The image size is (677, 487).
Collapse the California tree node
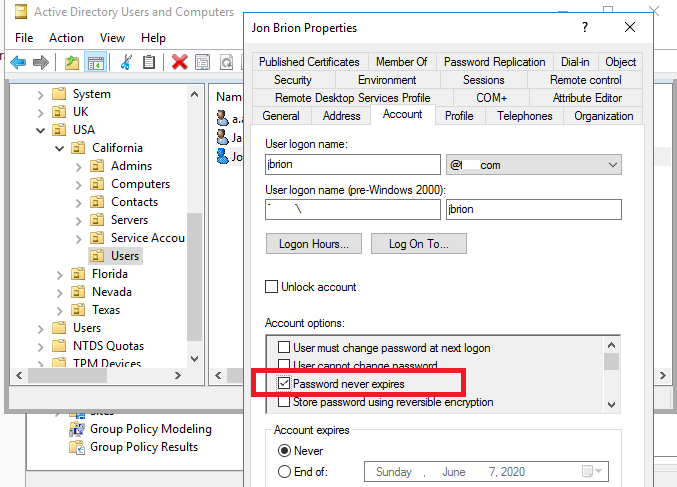[x=60, y=149]
